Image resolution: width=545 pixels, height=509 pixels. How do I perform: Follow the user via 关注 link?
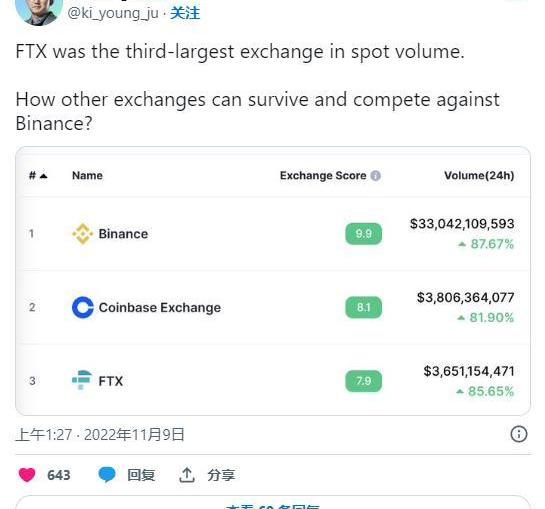point(185,13)
